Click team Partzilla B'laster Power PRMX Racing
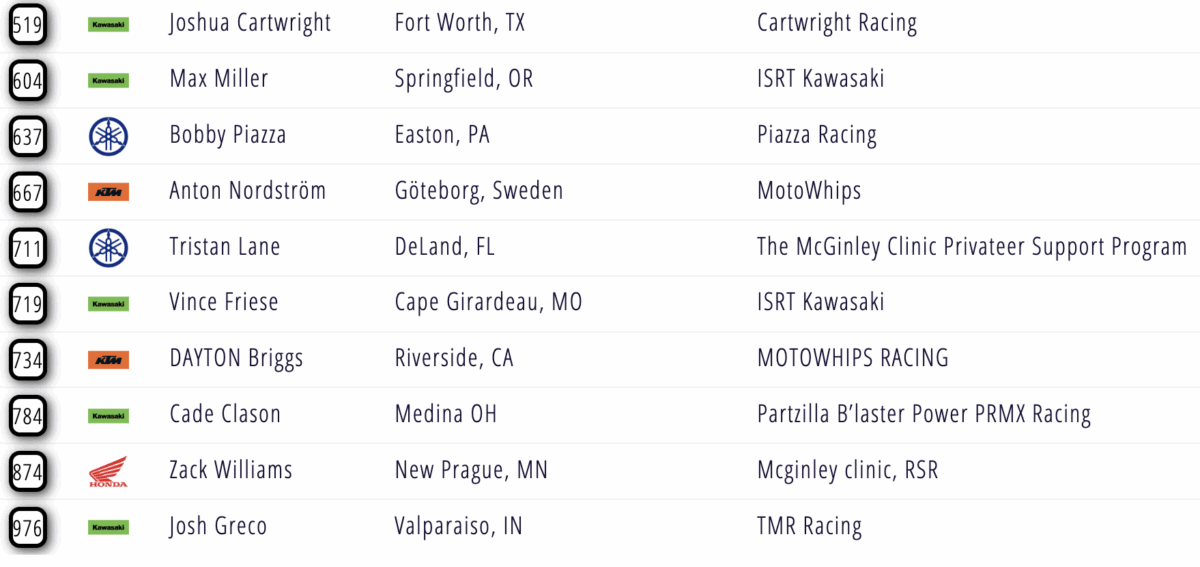 pos(923,414)
